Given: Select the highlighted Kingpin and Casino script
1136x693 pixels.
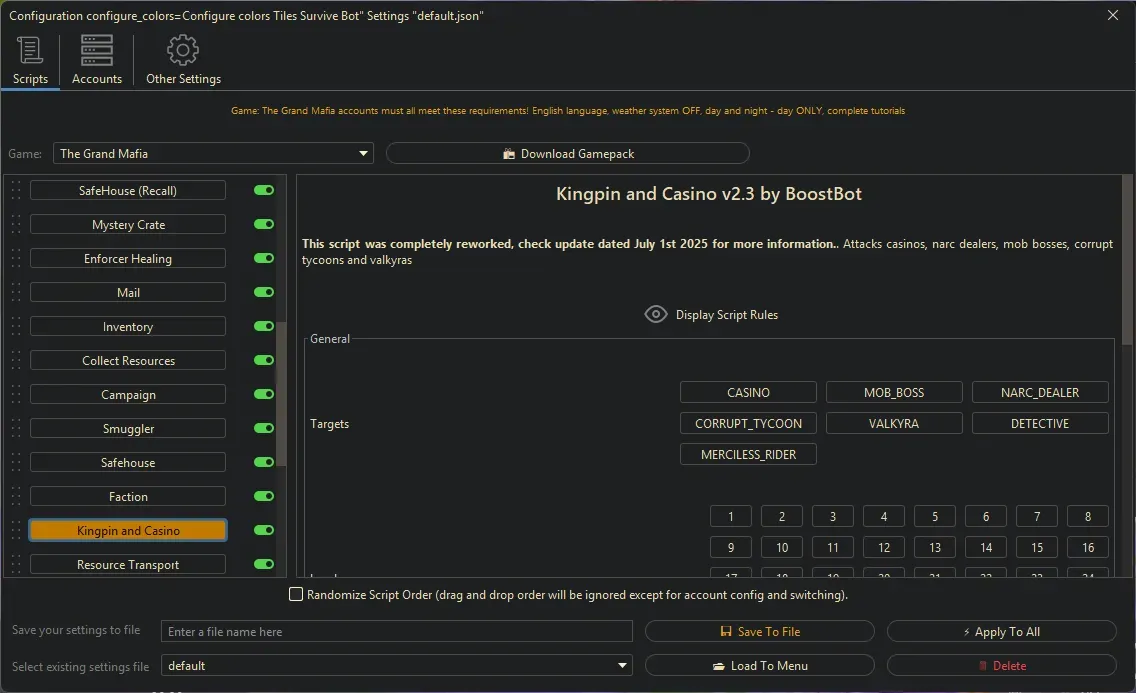Looking at the screenshot, I should coord(128,531).
